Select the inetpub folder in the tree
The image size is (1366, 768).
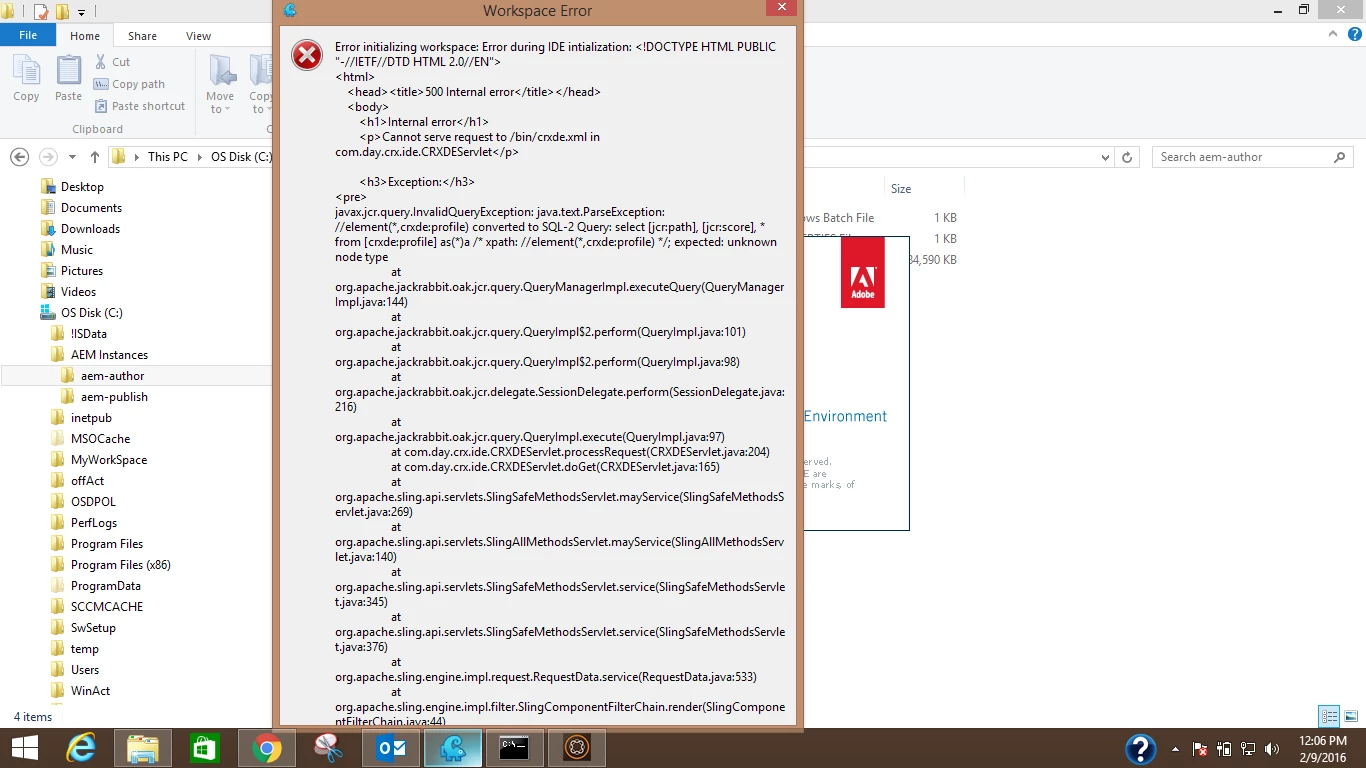tap(91, 418)
